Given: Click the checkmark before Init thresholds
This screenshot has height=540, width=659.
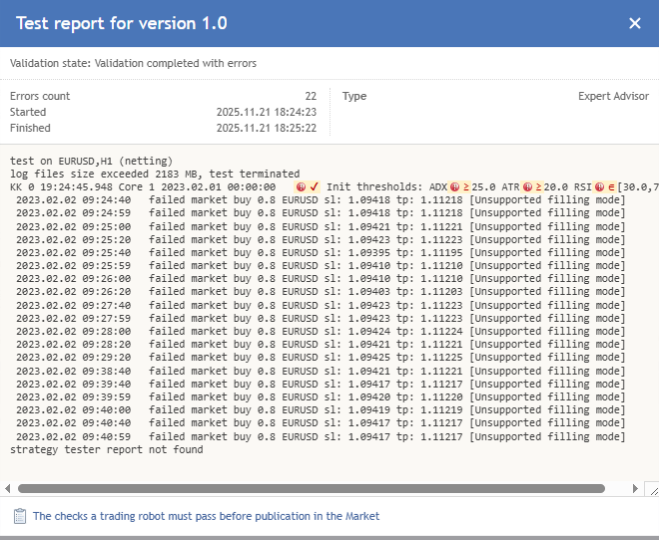Looking at the screenshot, I should coord(314,187).
